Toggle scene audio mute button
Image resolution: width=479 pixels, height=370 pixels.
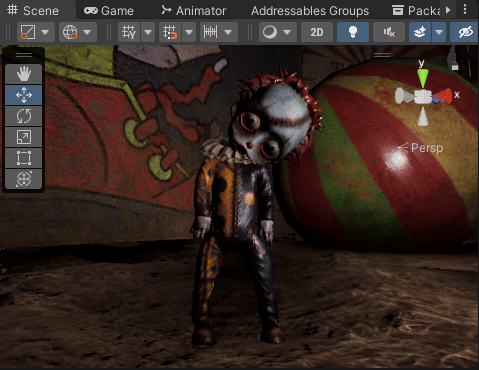[389, 32]
